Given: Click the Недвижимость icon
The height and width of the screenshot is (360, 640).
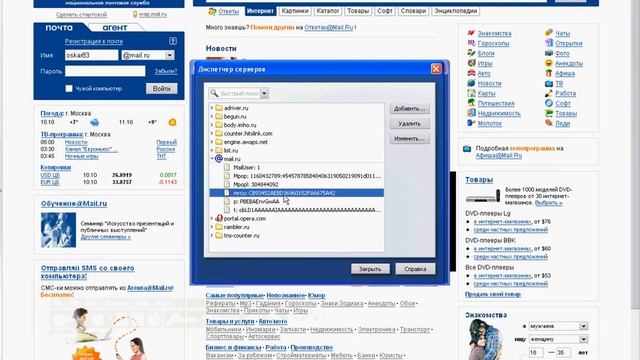Looking at the screenshot, I should pyautogui.click(x=471, y=113).
